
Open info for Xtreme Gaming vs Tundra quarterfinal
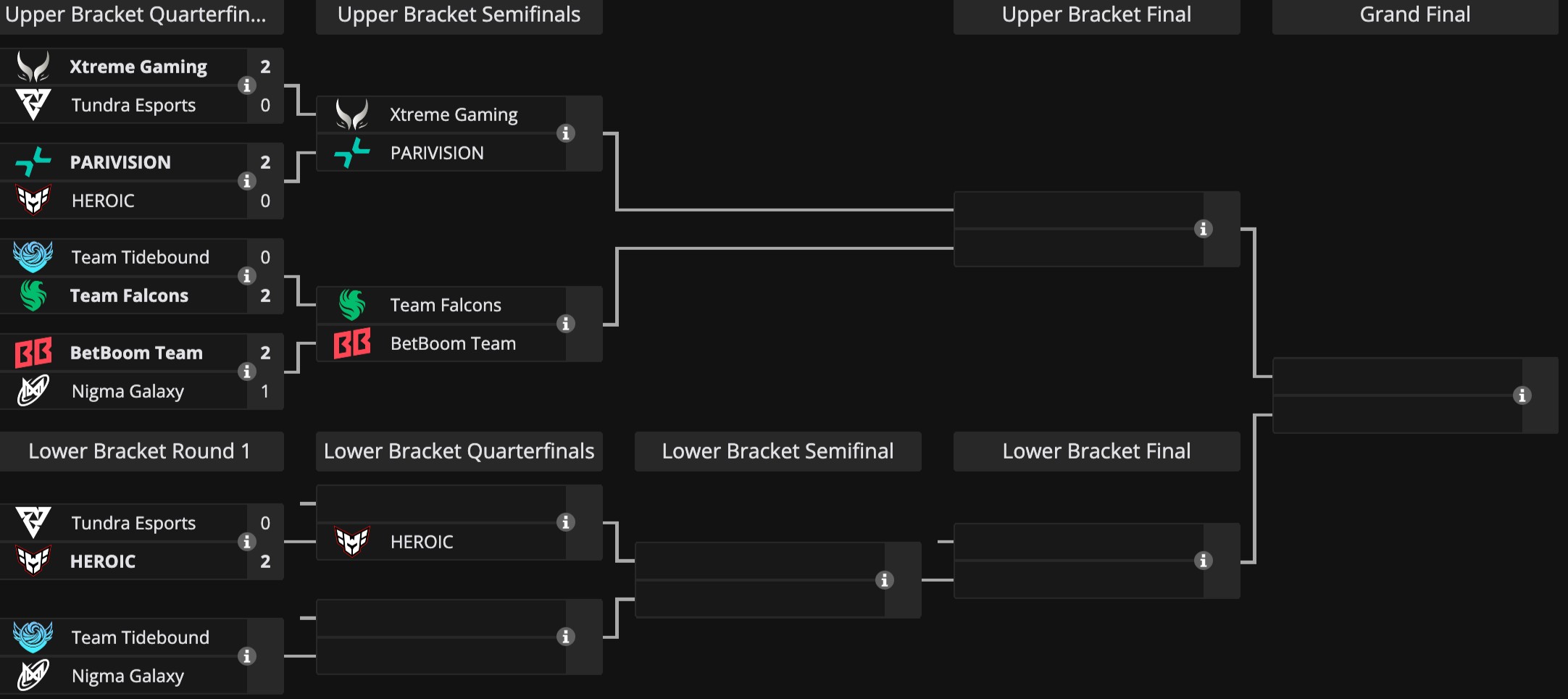tap(247, 85)
